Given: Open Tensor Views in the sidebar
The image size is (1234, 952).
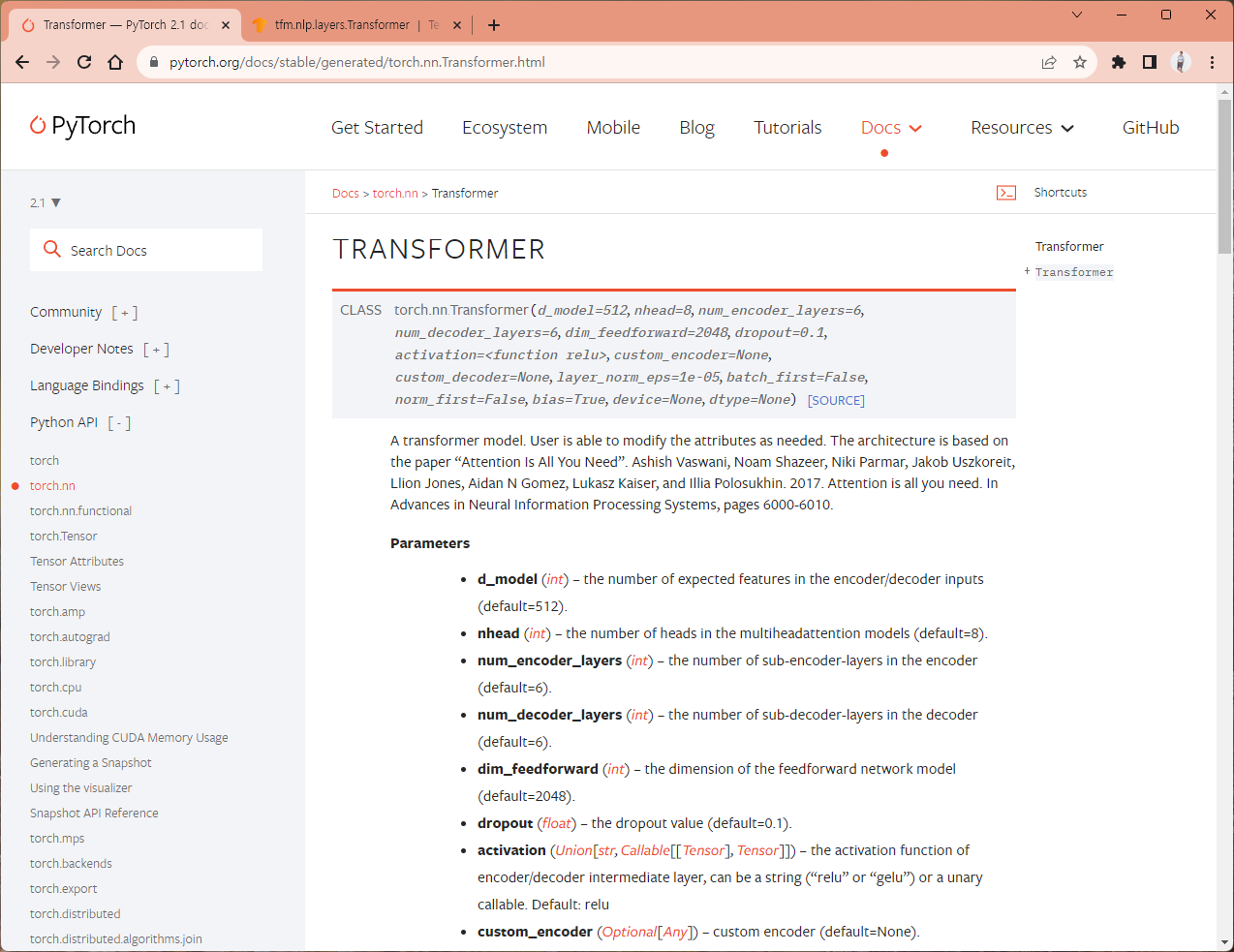Looking at the screenshot, I should 65,587.
